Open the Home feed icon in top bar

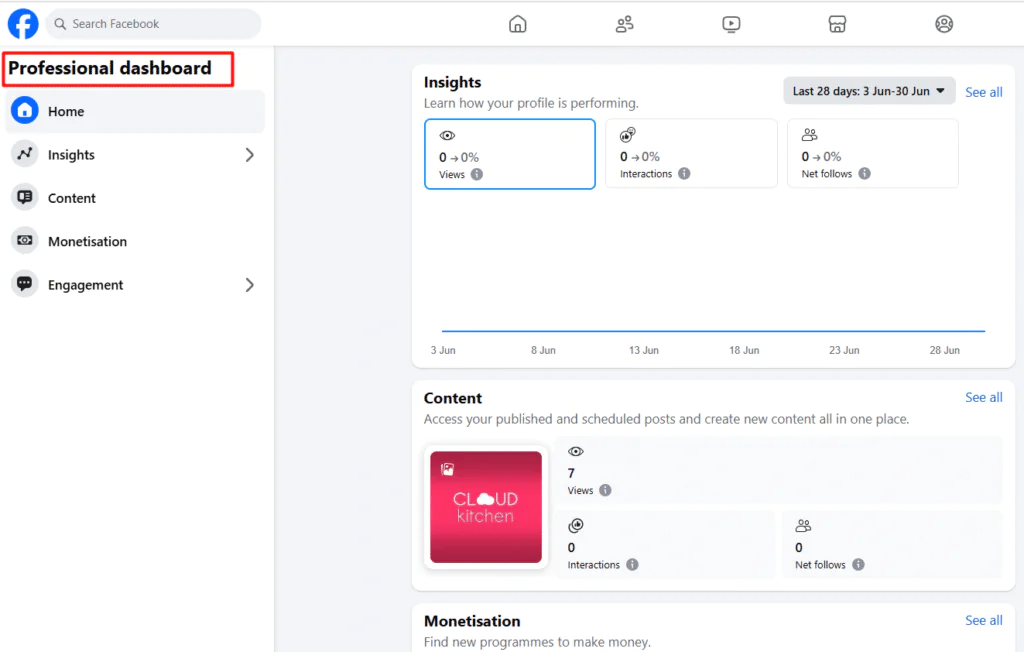[518, 24]
